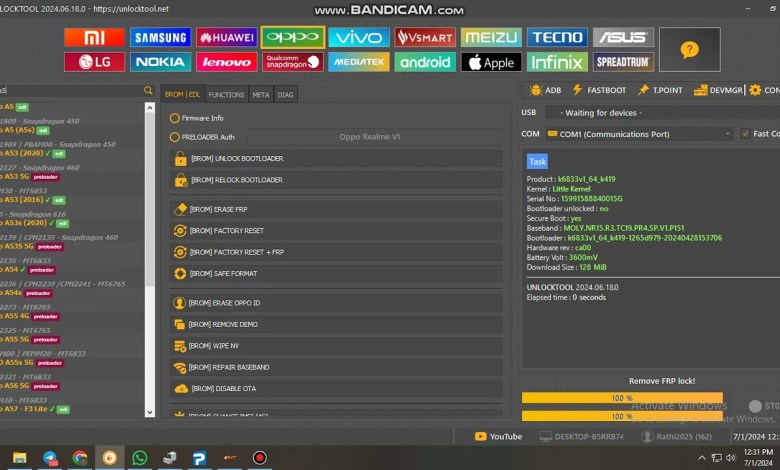Select the Infinix brand logo
The height and width of the screenshot is (470, 780).
click(557, 62)
